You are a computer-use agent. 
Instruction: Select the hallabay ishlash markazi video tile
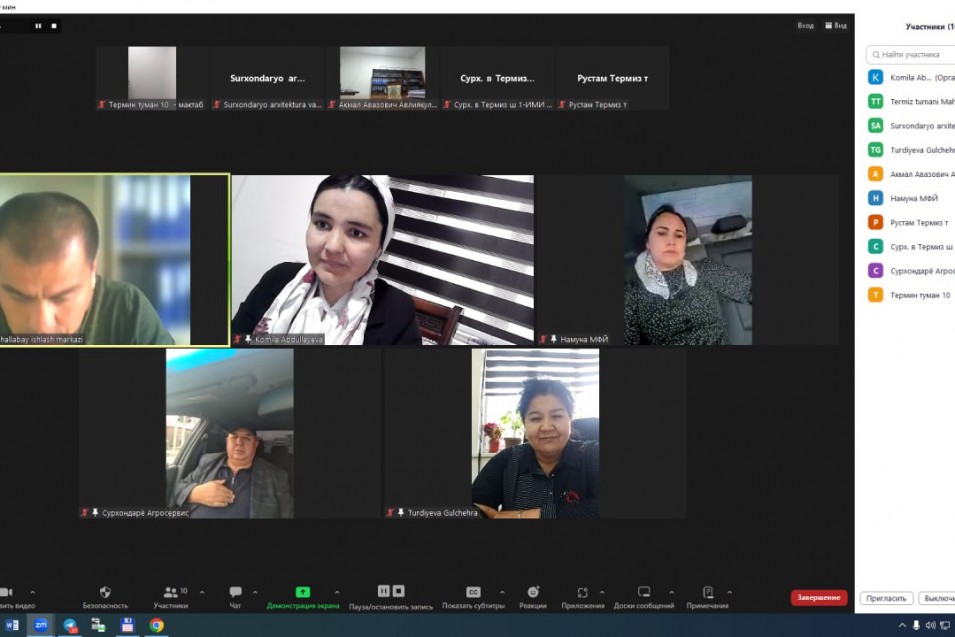pos(114,260)
